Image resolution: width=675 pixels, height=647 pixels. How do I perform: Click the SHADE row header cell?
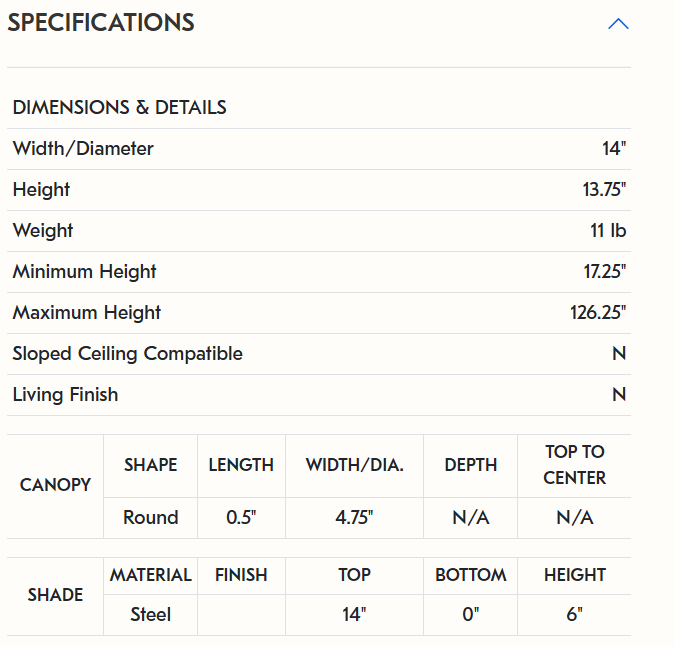click(55, 595)
